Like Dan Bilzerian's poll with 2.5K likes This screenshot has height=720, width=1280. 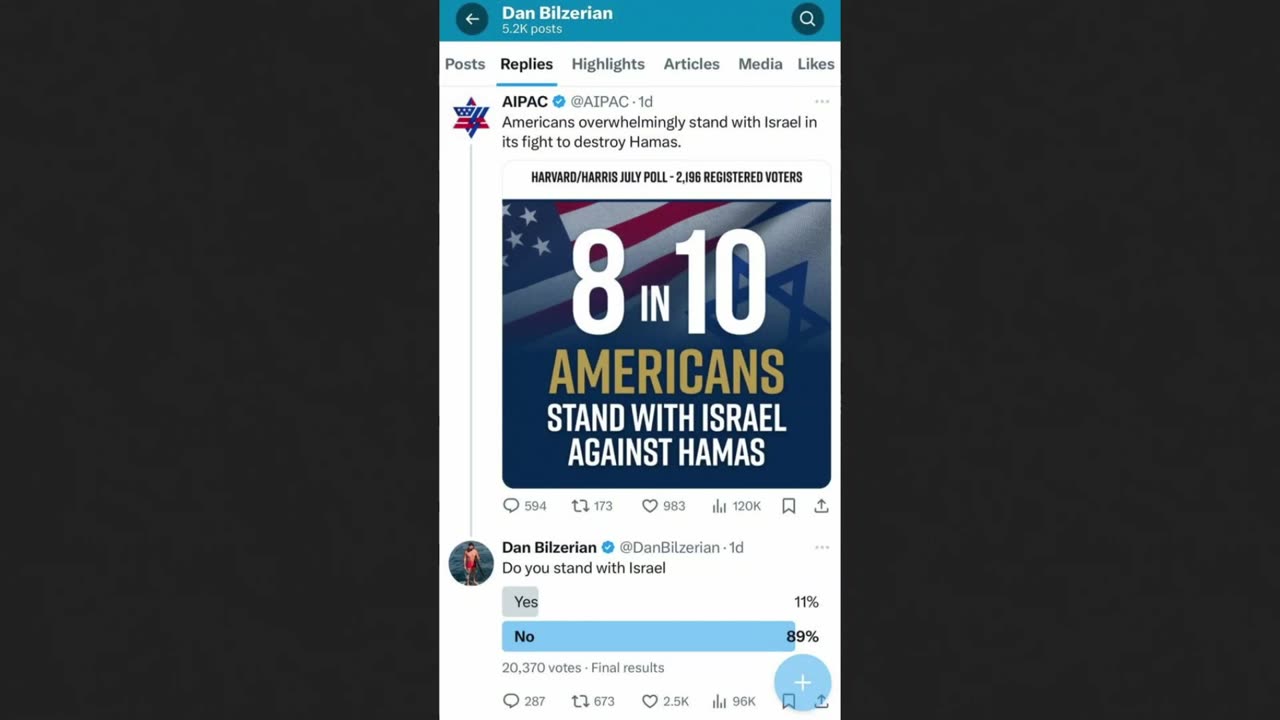(665, 701)
